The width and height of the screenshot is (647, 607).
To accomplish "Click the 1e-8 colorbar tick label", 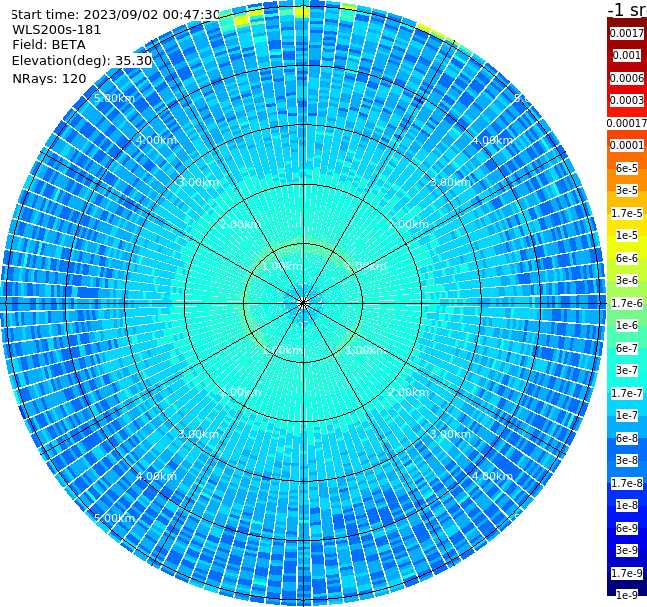I will [627, 505].
